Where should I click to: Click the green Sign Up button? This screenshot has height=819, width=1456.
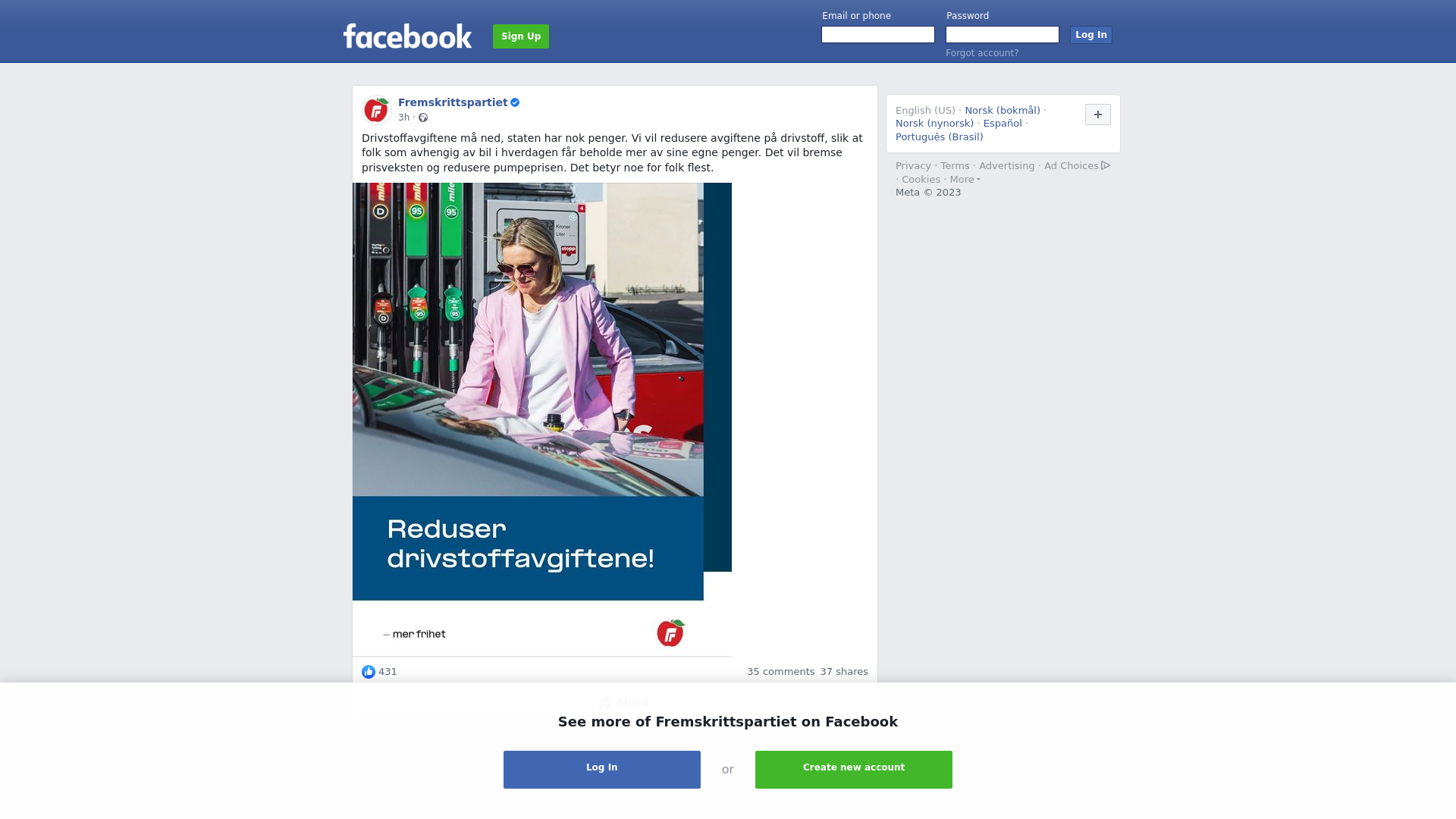tap(521, 36)
